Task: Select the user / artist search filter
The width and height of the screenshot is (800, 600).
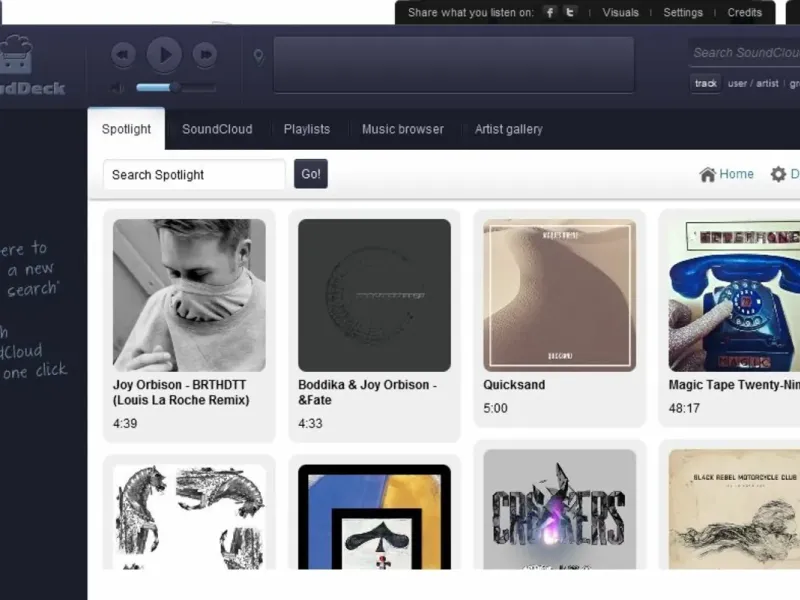Action: pyautogui.click(x=753, y=83)
